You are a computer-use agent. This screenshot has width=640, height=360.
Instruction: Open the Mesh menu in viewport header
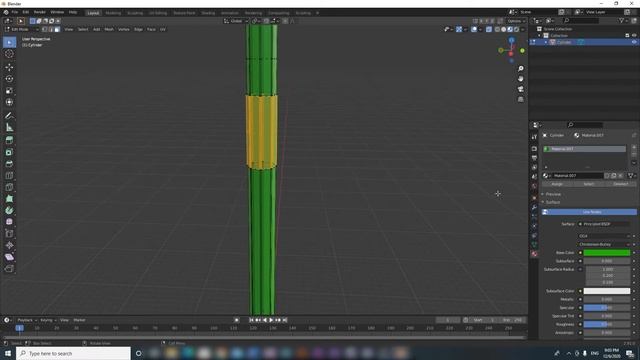(109, 29)
